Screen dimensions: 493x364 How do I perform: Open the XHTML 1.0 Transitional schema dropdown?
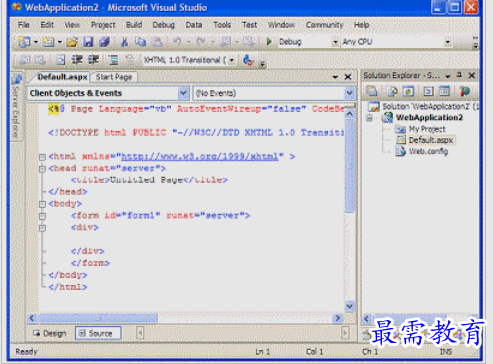[x=231, y=60]
